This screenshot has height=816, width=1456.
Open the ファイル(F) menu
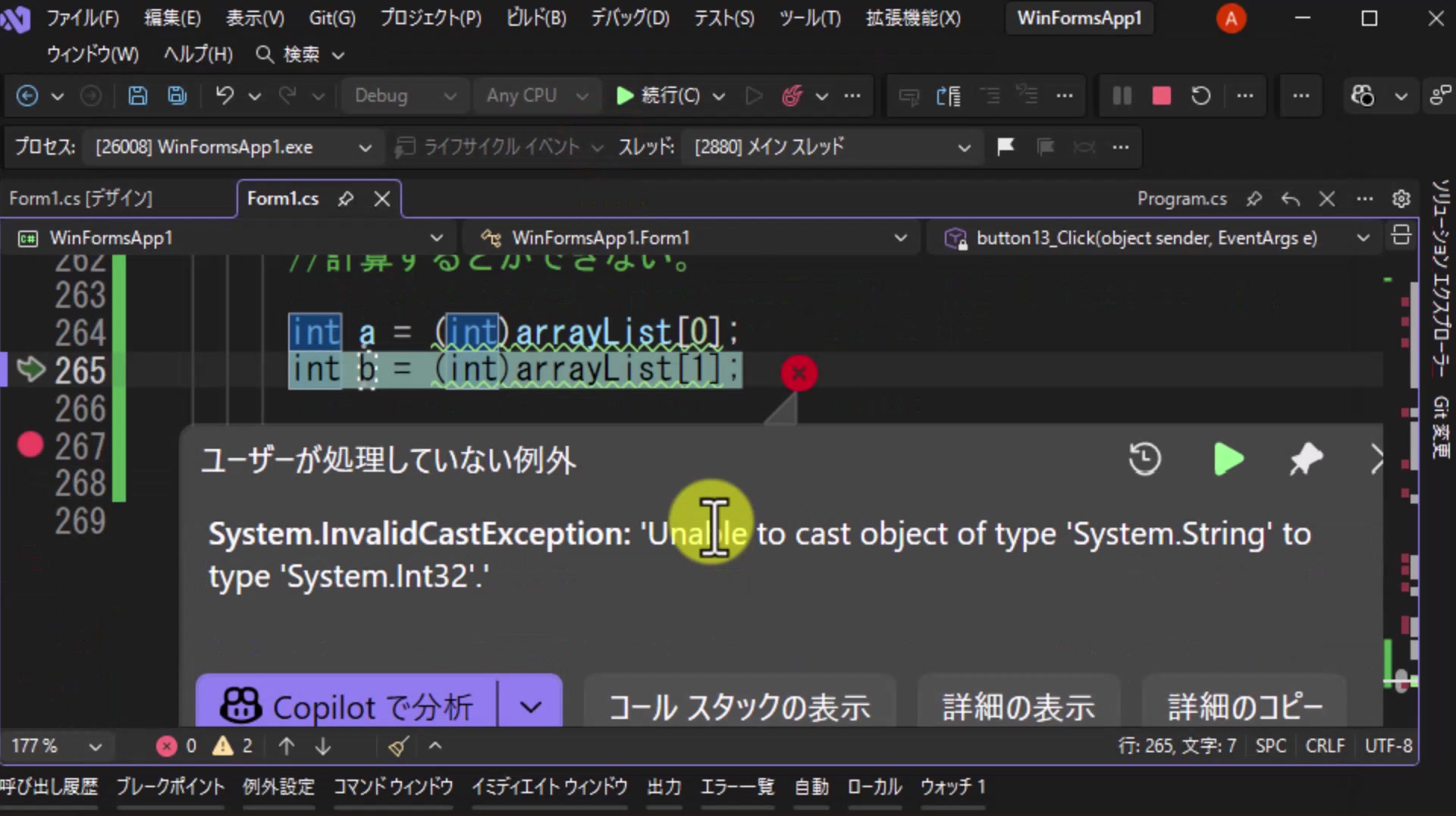(83, 18)
